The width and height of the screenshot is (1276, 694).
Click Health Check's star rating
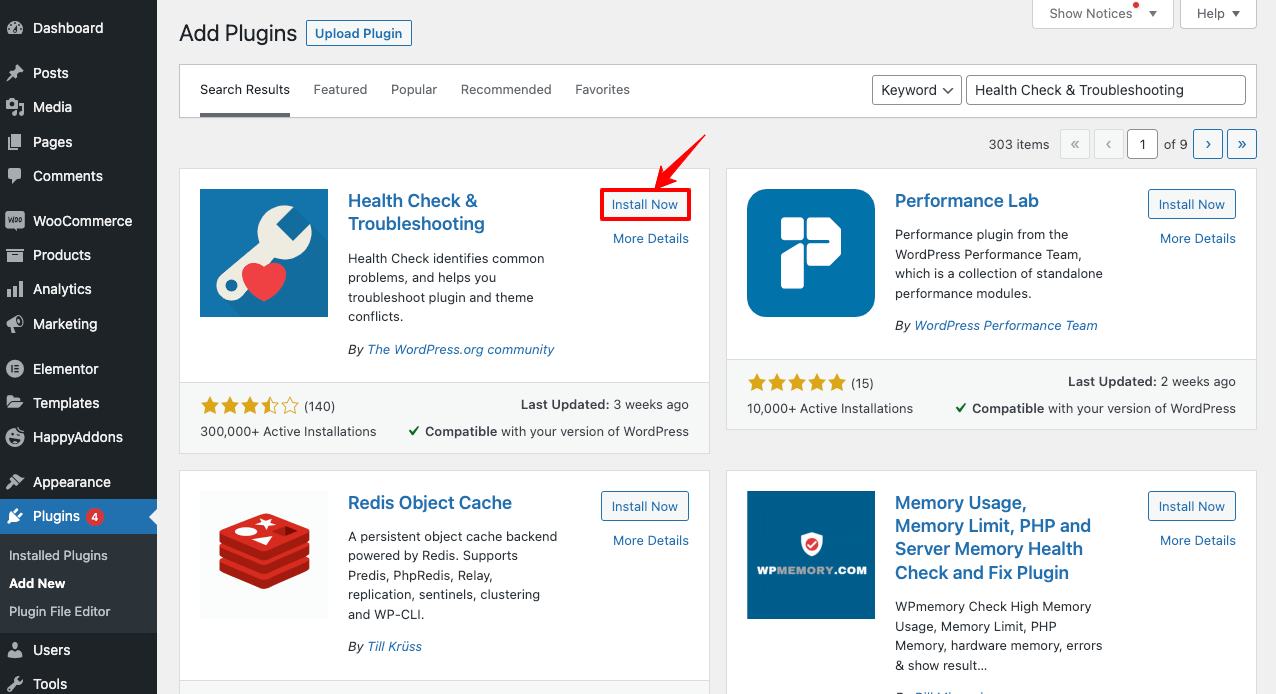pos(250,406)
